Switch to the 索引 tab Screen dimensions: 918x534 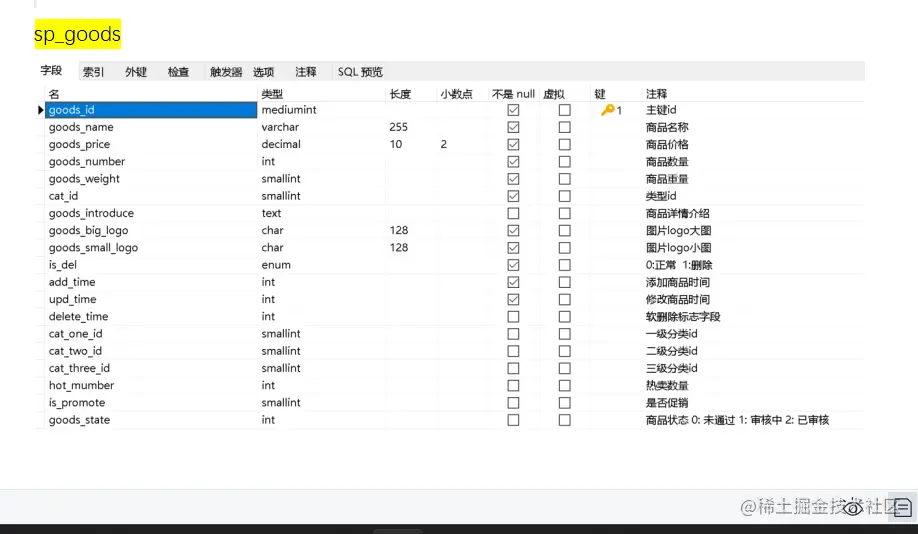(93, 71)
